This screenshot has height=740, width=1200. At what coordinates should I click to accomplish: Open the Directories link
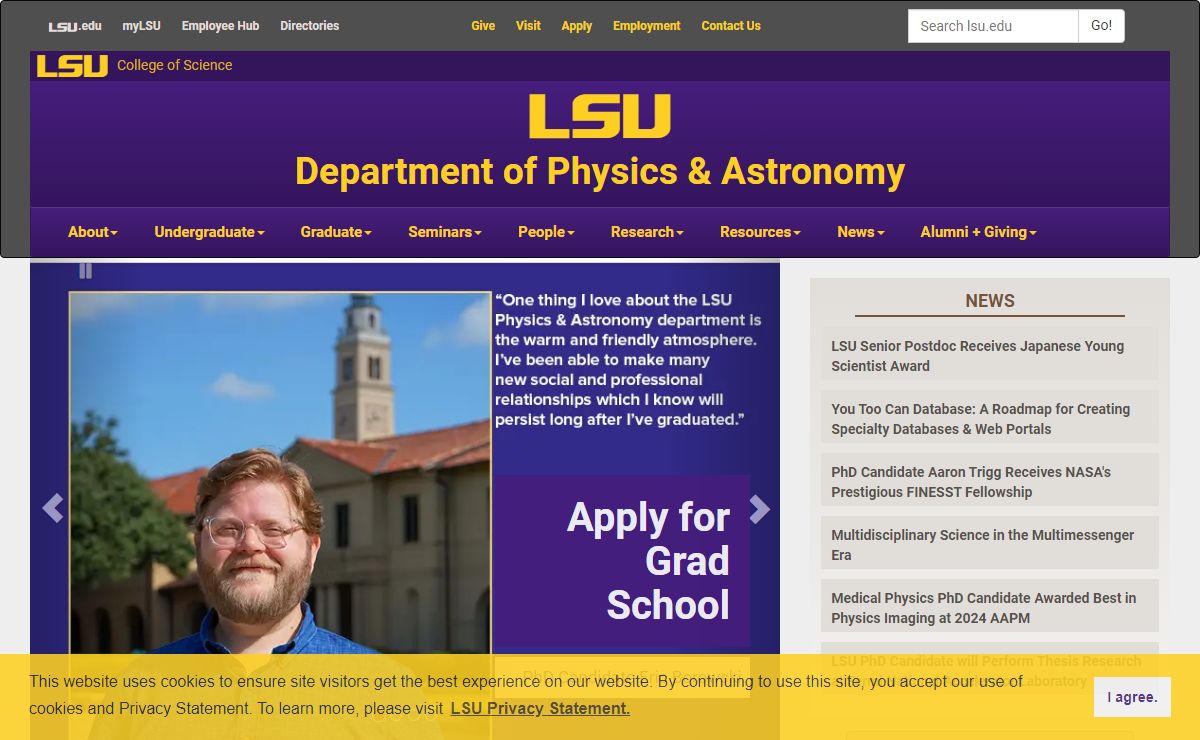pyautogui.click(x=309, y=26)
